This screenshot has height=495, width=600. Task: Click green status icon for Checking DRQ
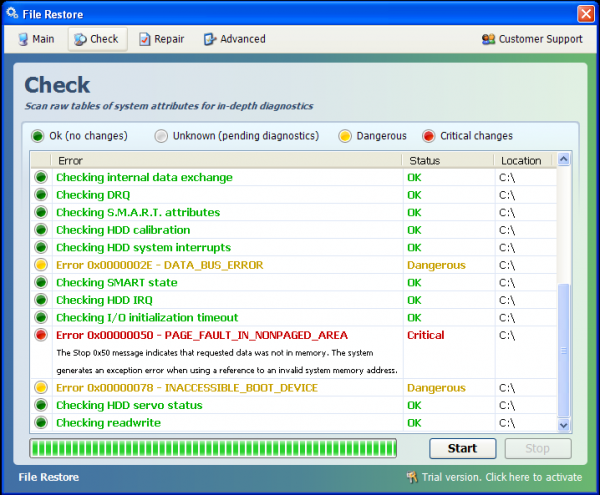[41, 195]
